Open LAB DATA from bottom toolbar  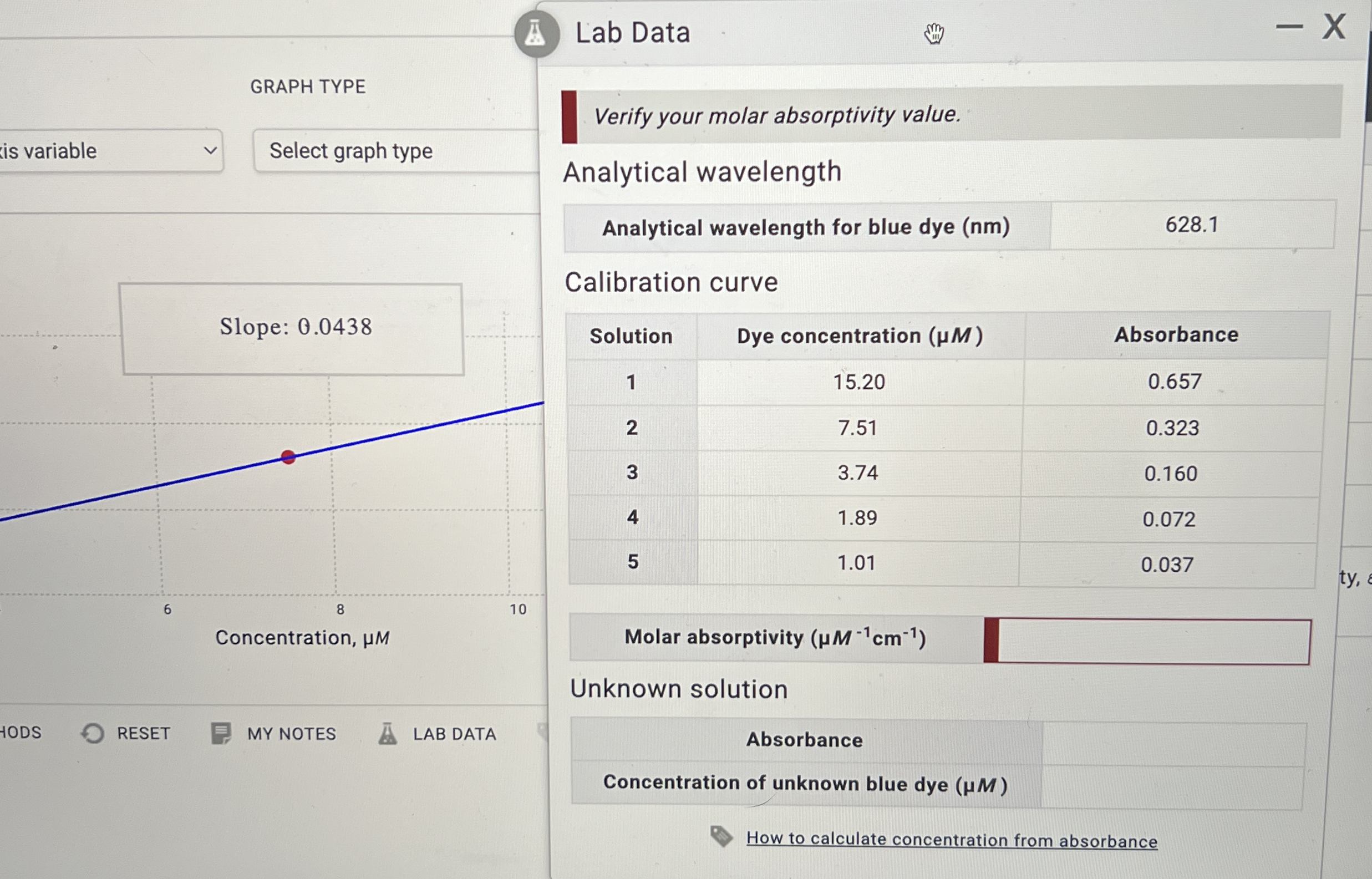454,734
